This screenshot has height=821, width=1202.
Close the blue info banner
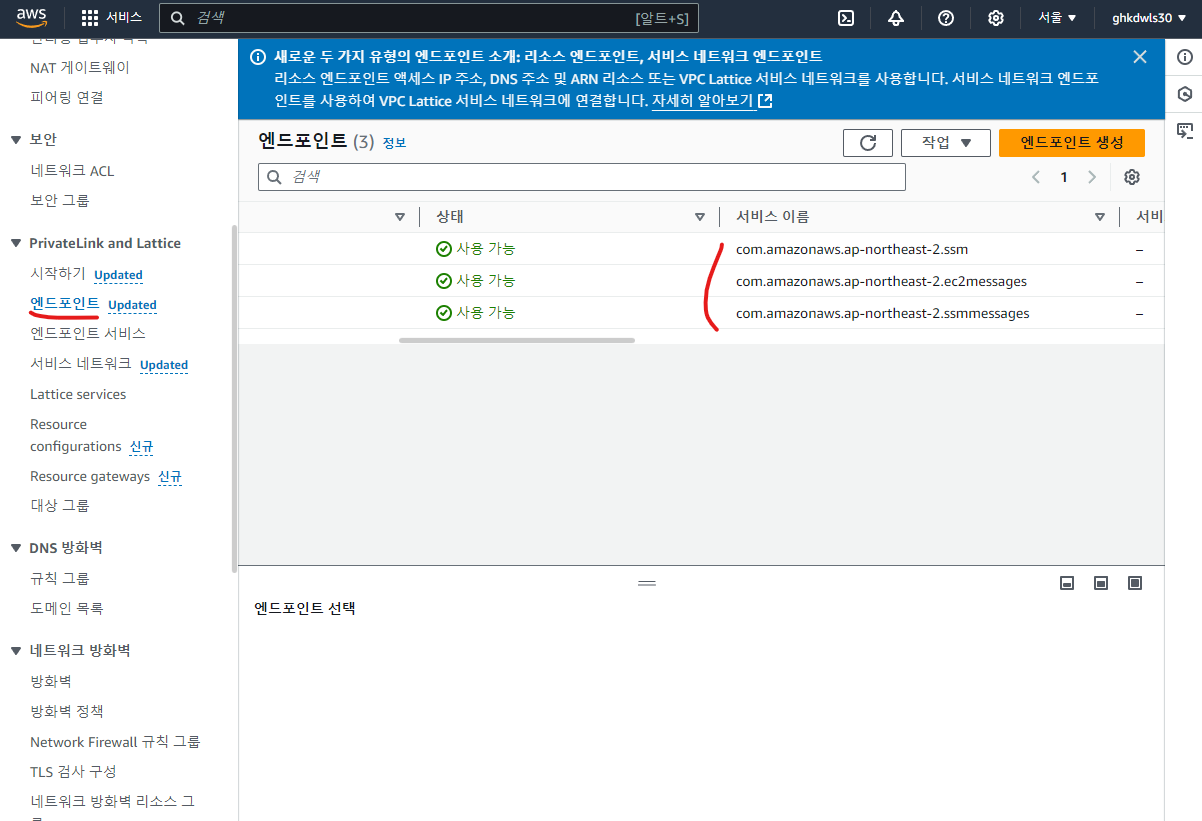pyautogui.click(x=1140, y=57)
